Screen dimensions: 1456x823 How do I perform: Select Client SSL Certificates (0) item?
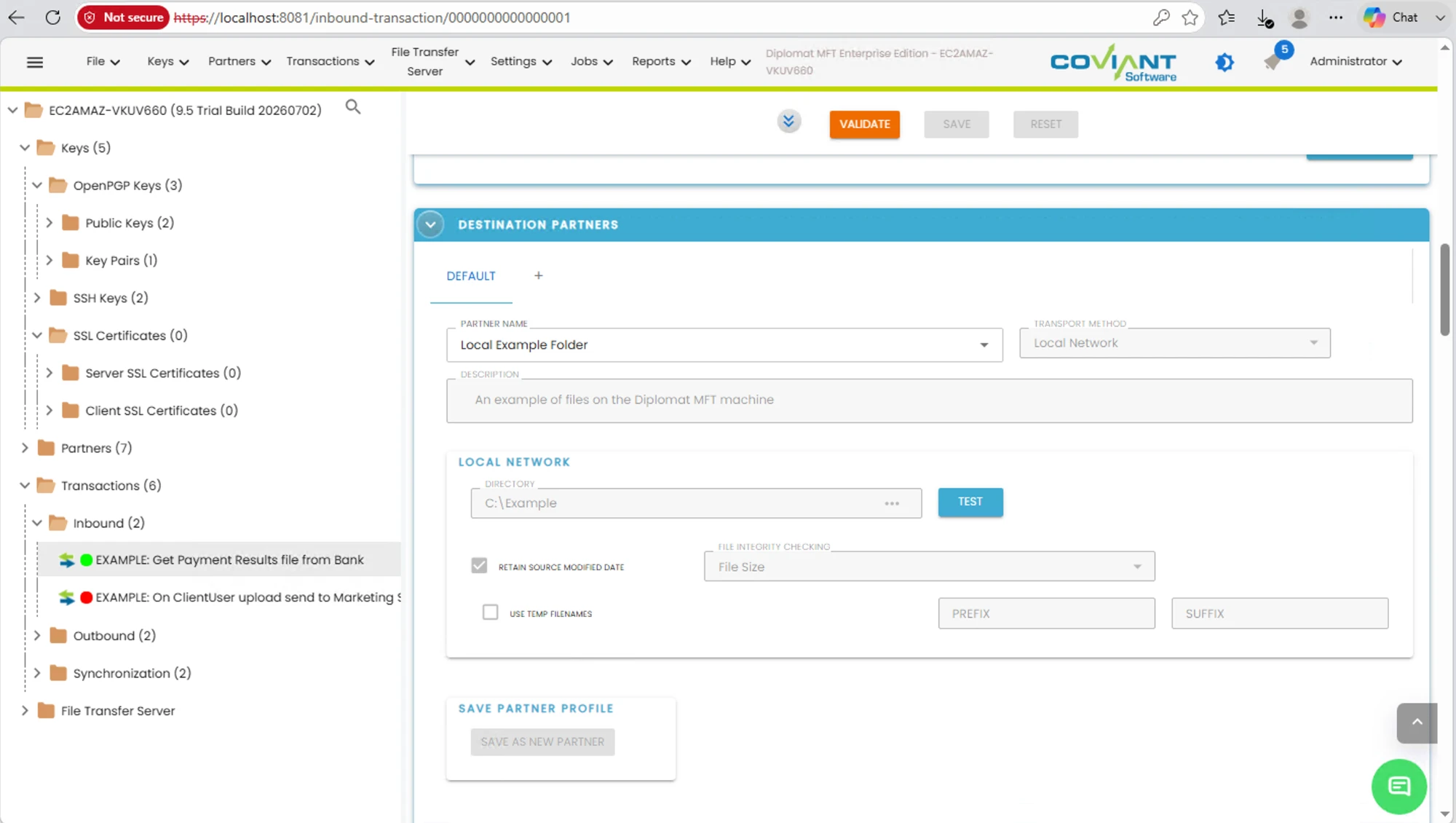(162, 411)
